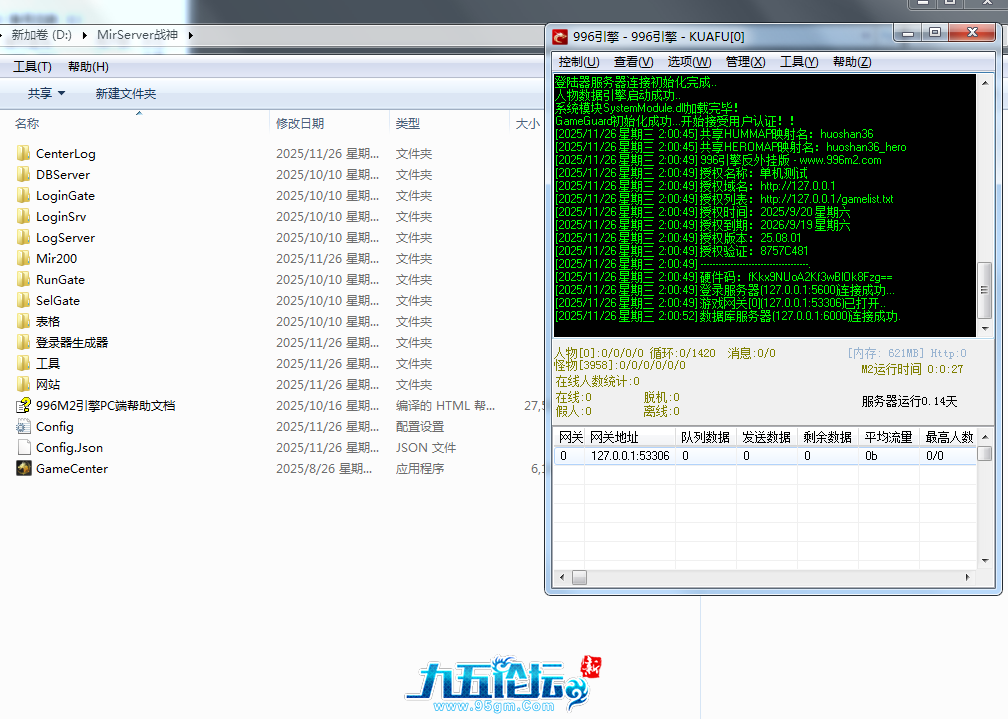Screen dimensions: 1008x719
Task: Open the 控制(U) menu
Action: point(578,62)
